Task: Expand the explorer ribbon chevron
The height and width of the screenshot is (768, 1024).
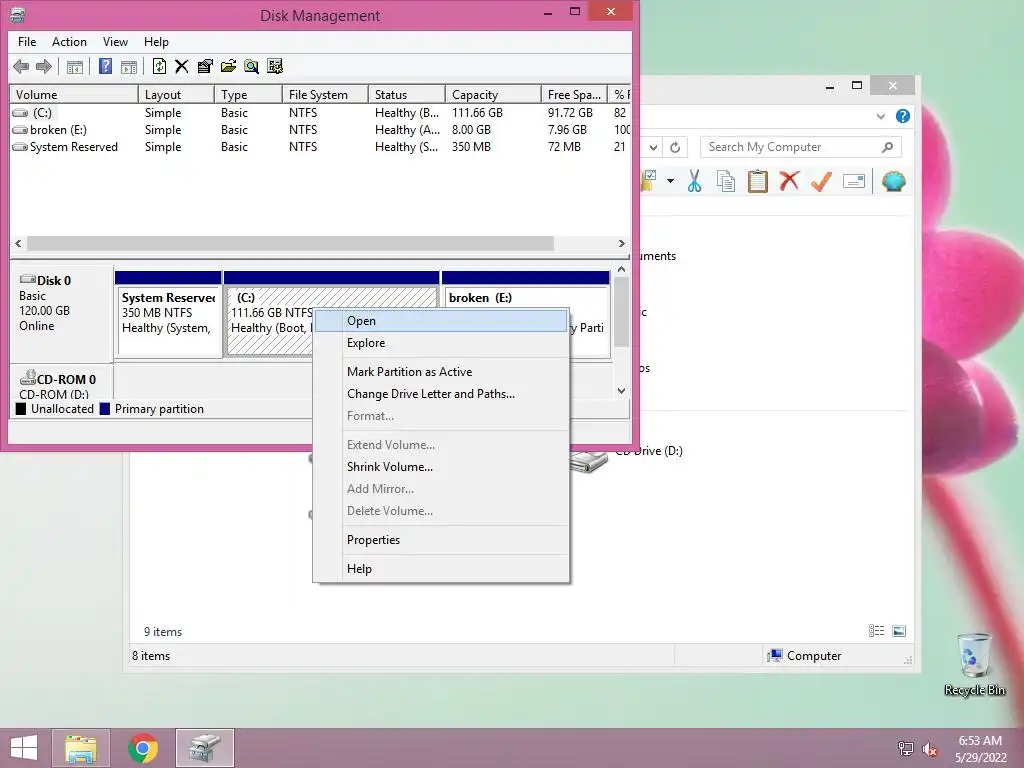Action: pos(880,116)
